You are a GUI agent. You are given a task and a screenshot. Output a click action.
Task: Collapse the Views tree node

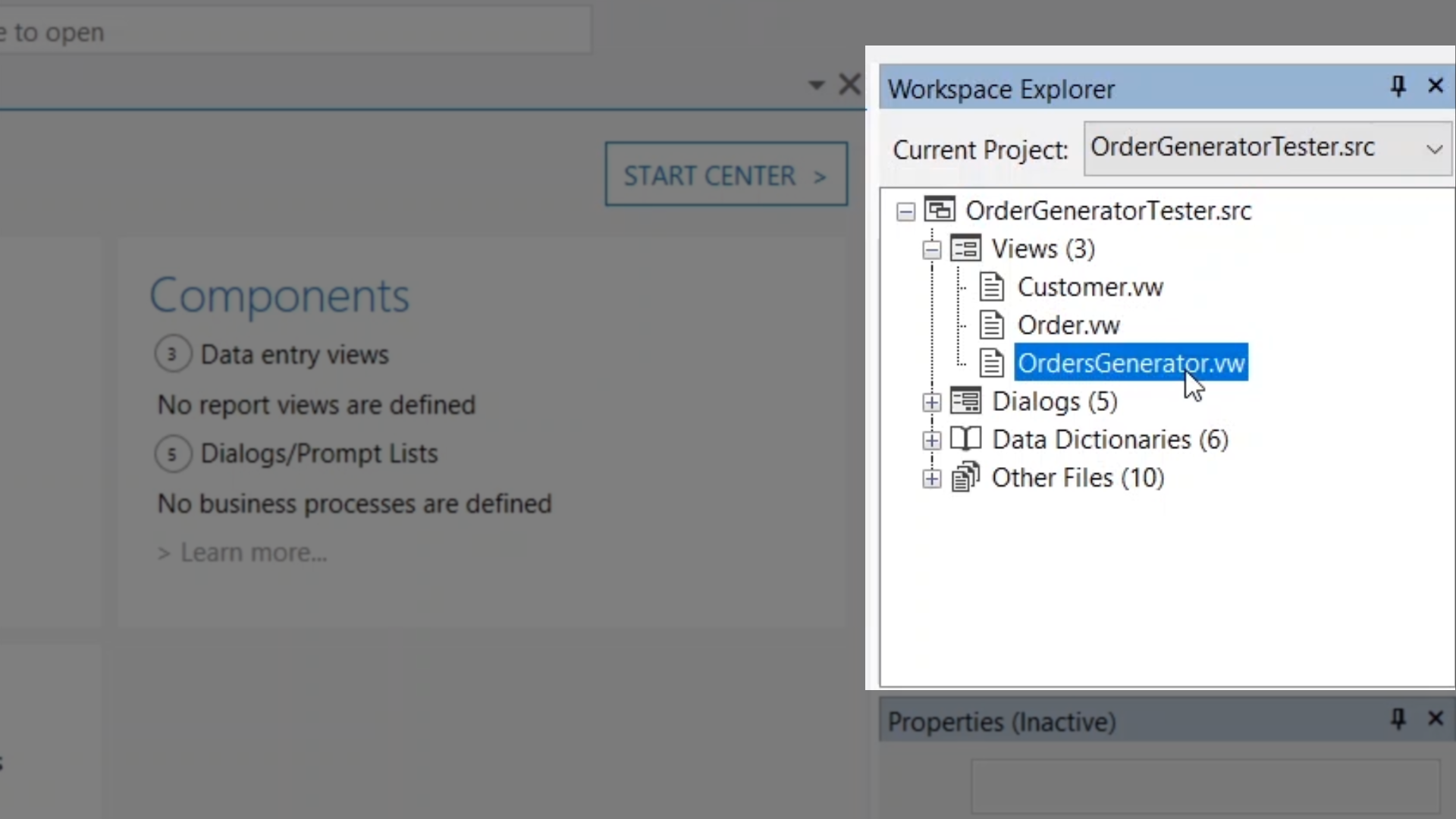932,249
